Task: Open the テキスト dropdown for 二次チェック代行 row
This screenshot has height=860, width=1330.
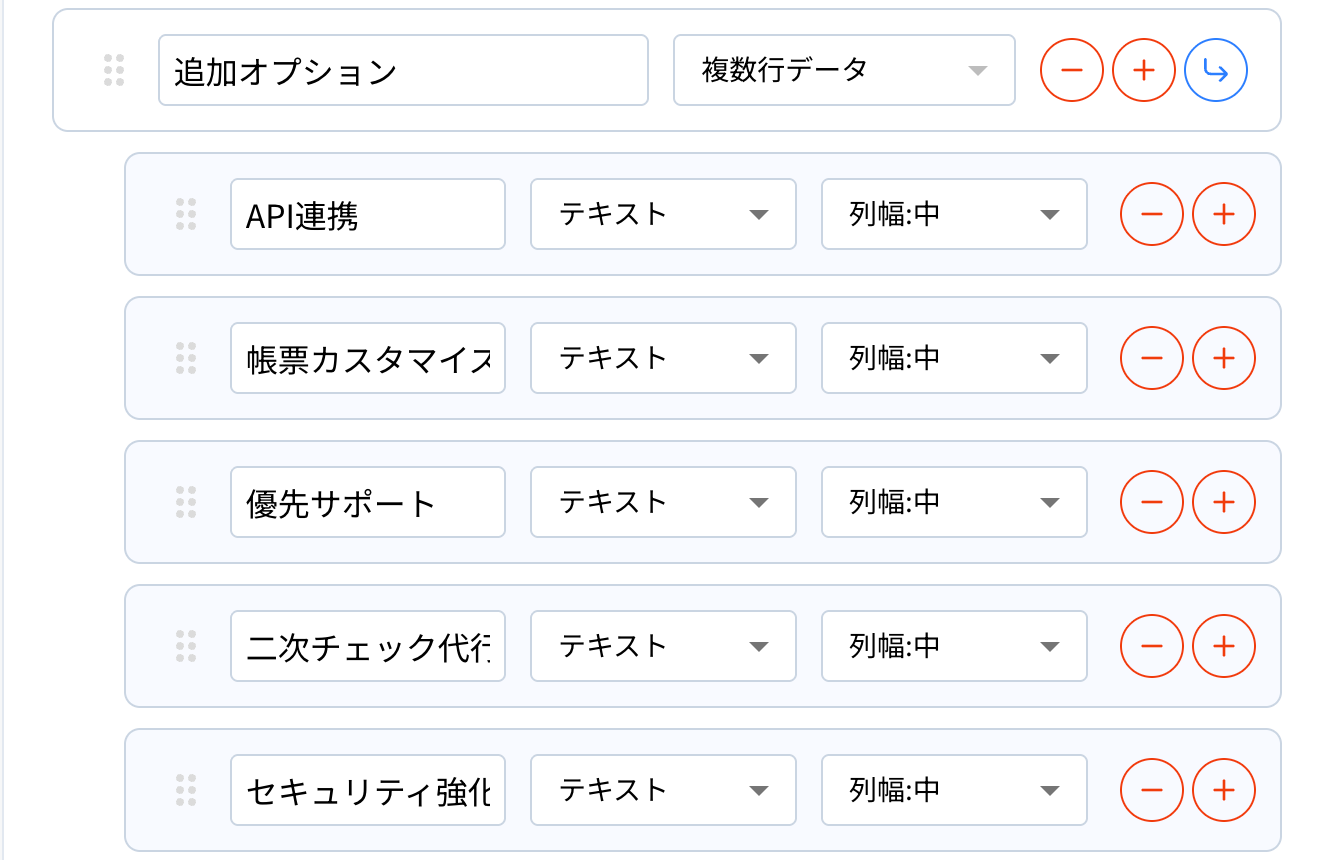Action: point(662,646)
